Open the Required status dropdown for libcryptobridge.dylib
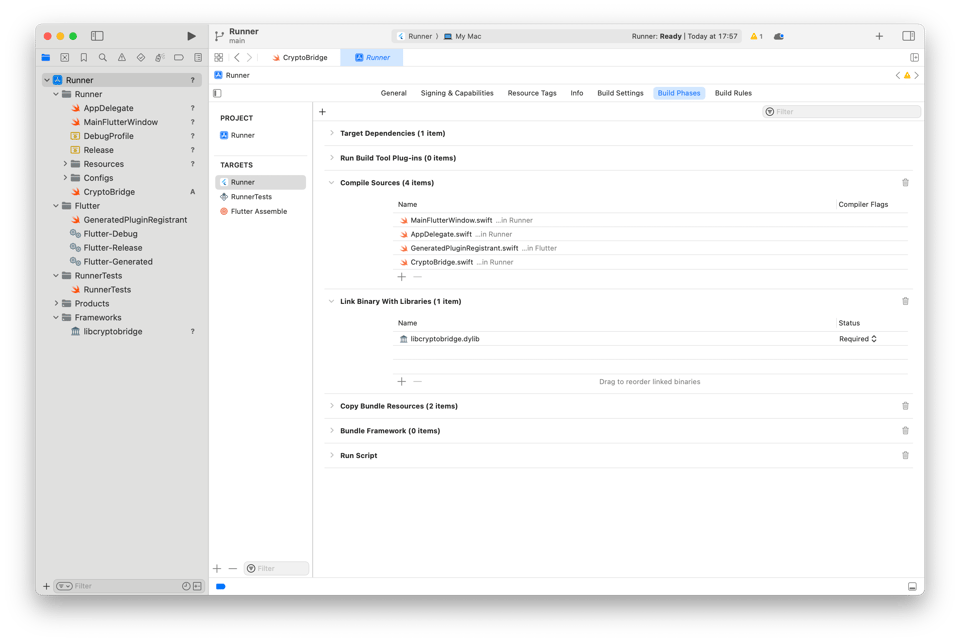Image resolution: width=960 pixels, height=642 pixels. (x=858, y=339)
